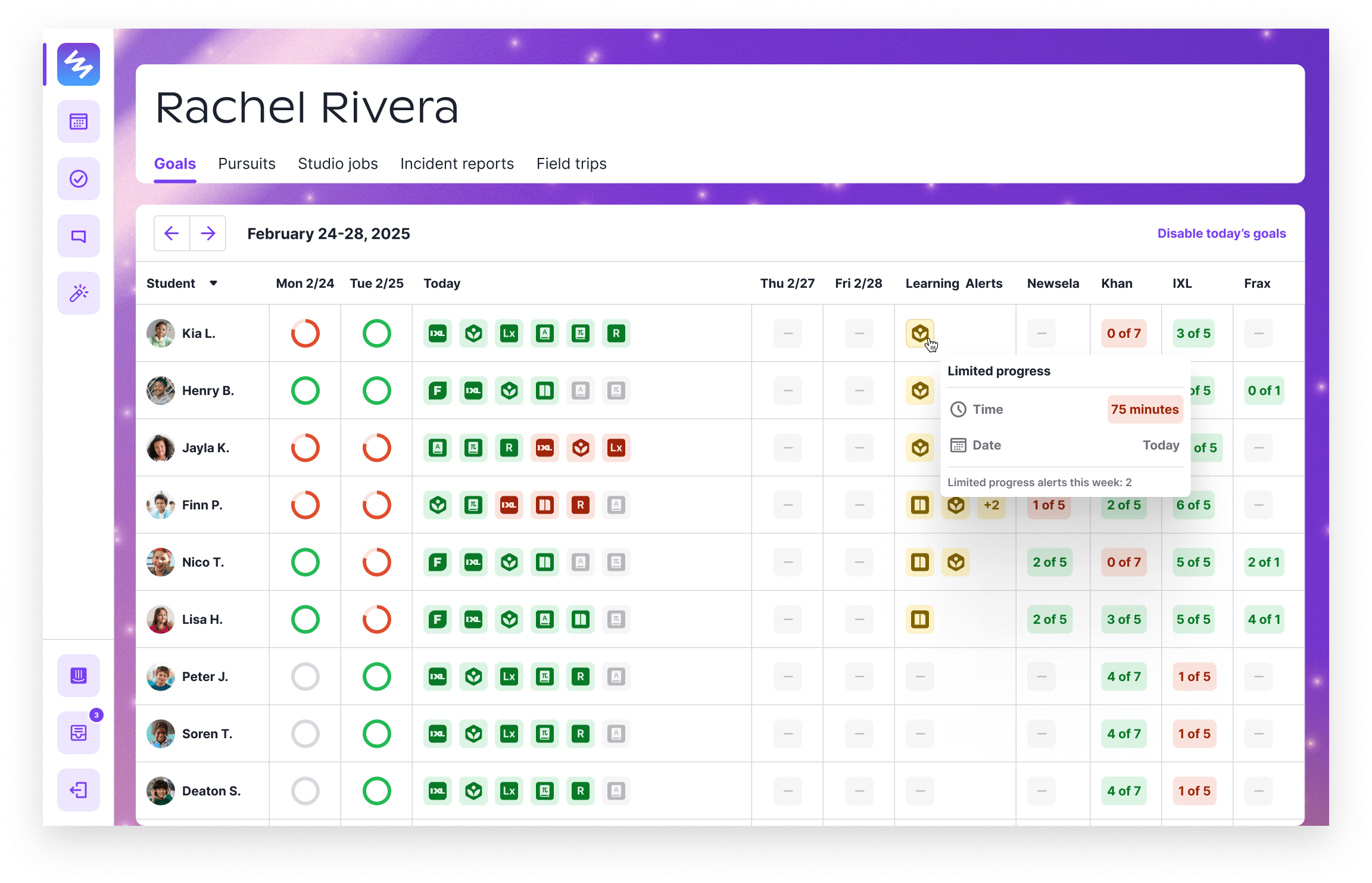Go to previous week arrow
Screen dimensions: 1372x883
click(172, 233)
